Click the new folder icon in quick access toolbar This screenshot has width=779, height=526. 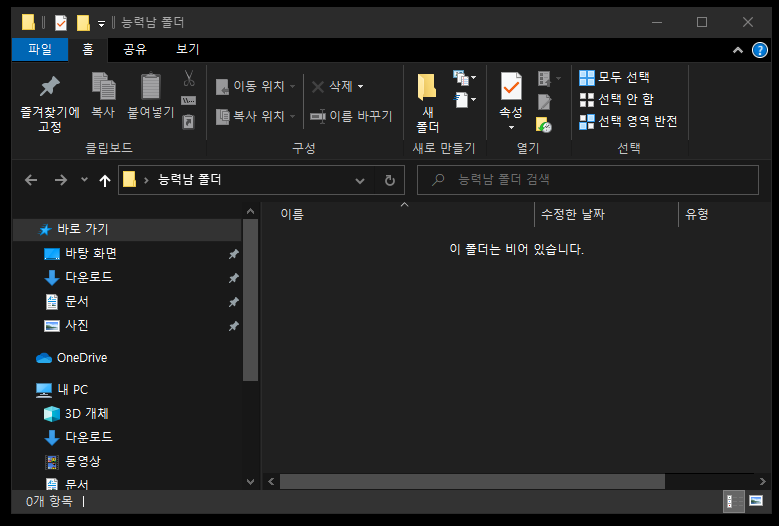pyautogui.click(x=83, y=22)
